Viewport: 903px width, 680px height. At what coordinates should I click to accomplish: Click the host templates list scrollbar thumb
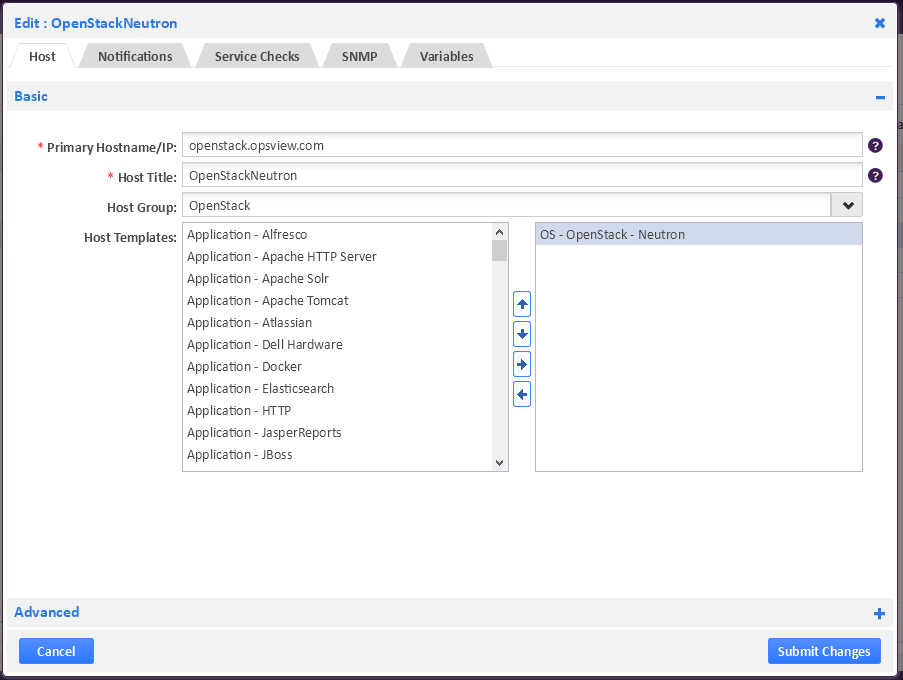click(500, 250)
